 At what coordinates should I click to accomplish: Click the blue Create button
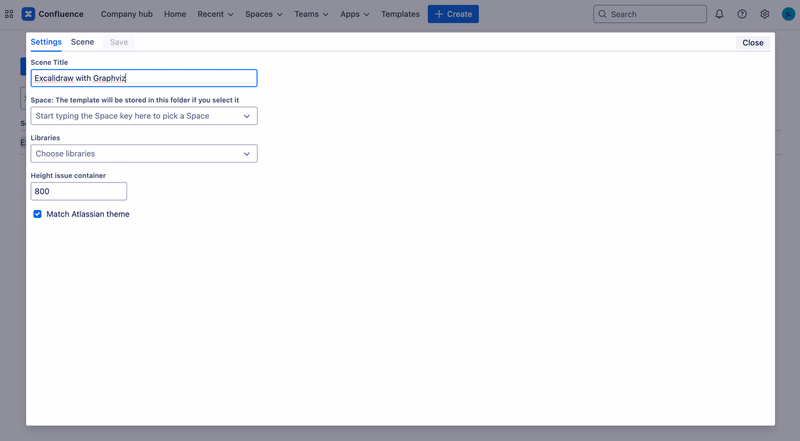[453, 14]
